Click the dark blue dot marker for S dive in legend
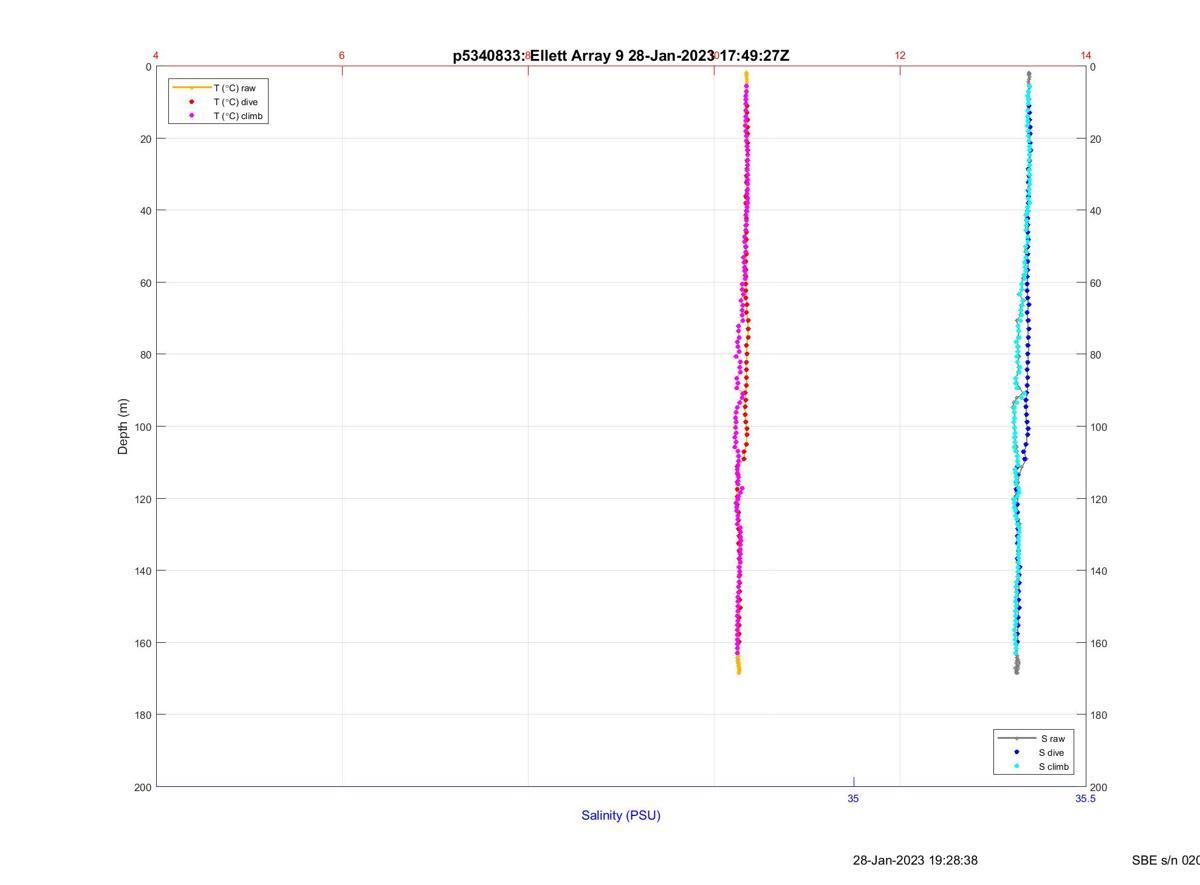This screenshot has width=1200, height=885. pyautogui.click(x=1016, y=752)
